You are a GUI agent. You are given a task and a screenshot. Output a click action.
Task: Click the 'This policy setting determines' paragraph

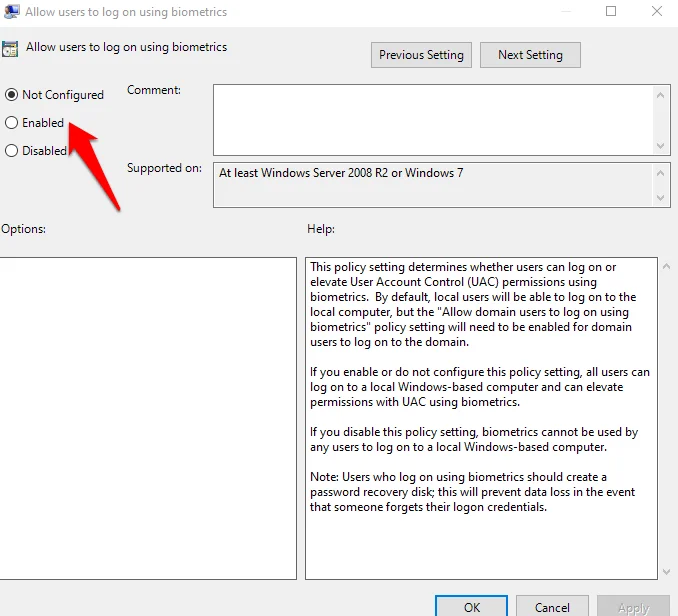click(473, 304)
